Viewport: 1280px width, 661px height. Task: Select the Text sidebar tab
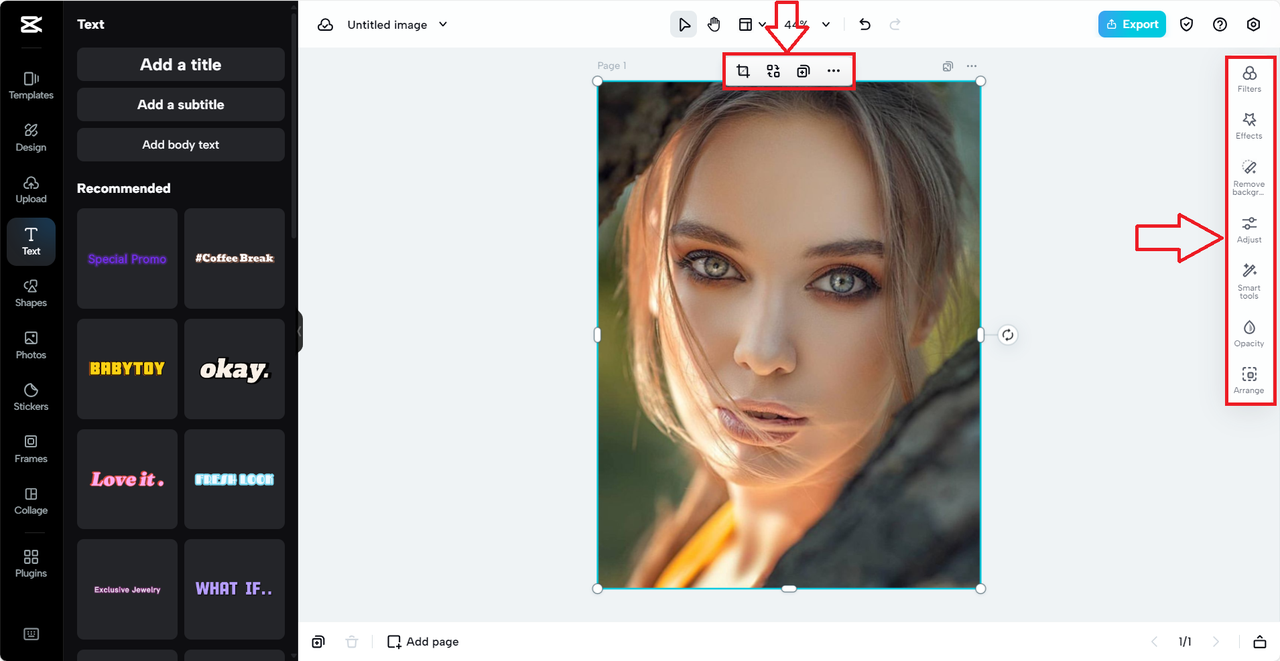point(31,241)
